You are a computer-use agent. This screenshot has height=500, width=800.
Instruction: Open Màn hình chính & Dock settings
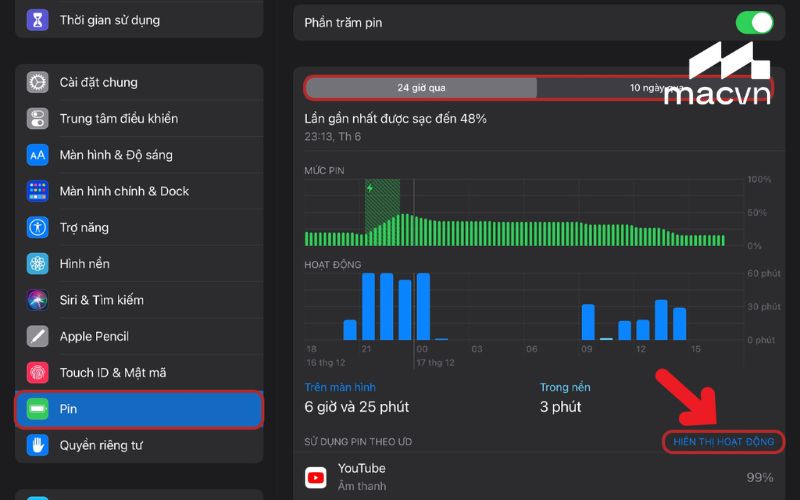click(x=139, y=191)
